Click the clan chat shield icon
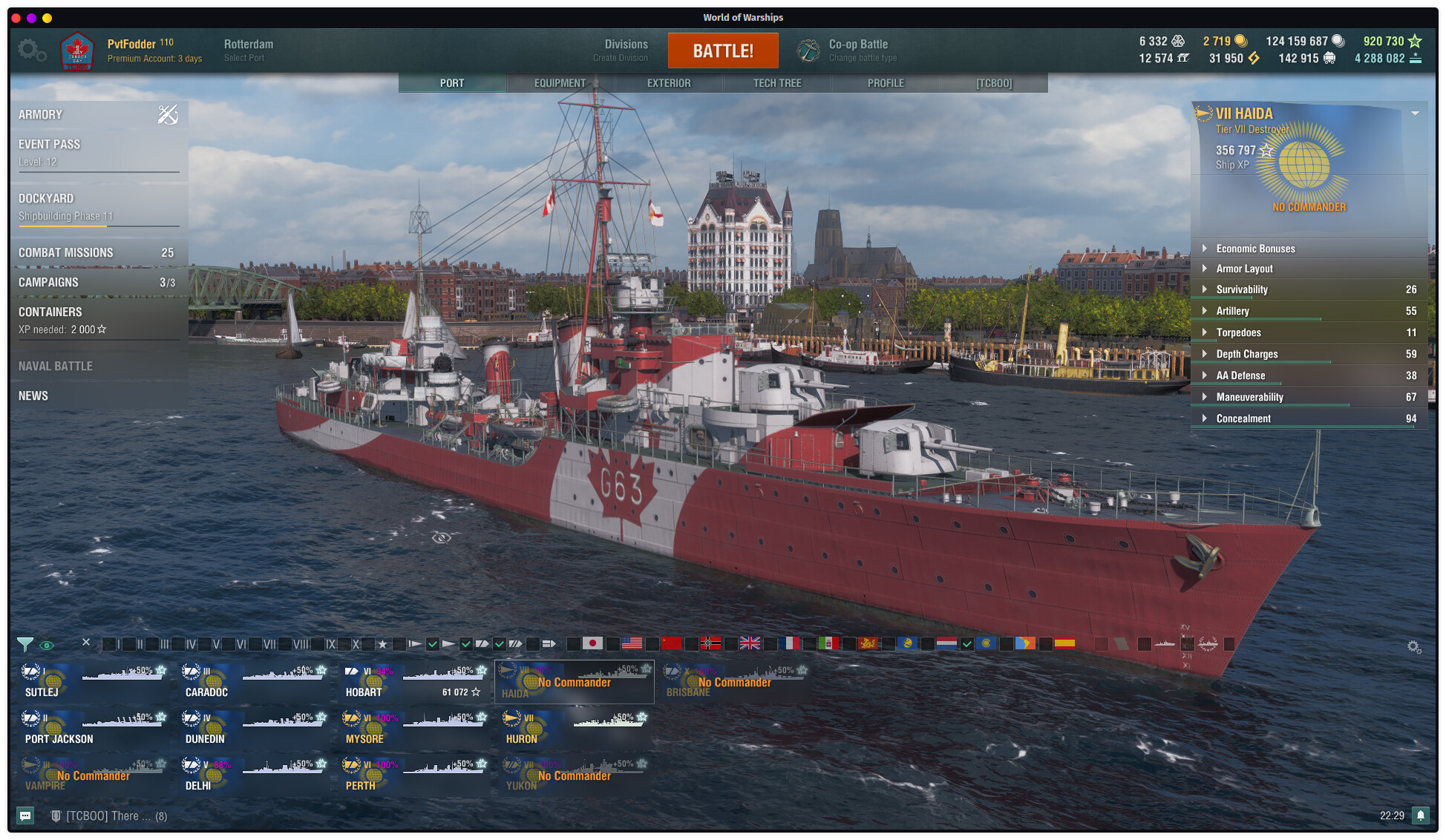The width and height of the screenshot is (1446, 840). point(56,816)
